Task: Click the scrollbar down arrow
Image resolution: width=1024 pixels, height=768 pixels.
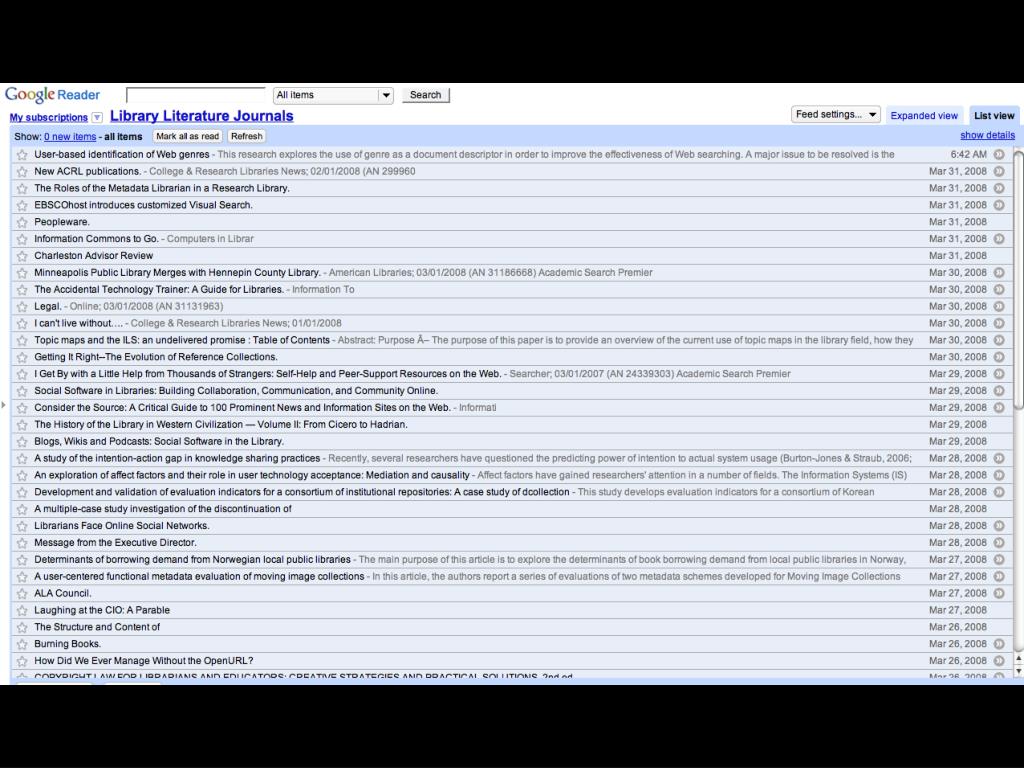Action: (1018, 671)
